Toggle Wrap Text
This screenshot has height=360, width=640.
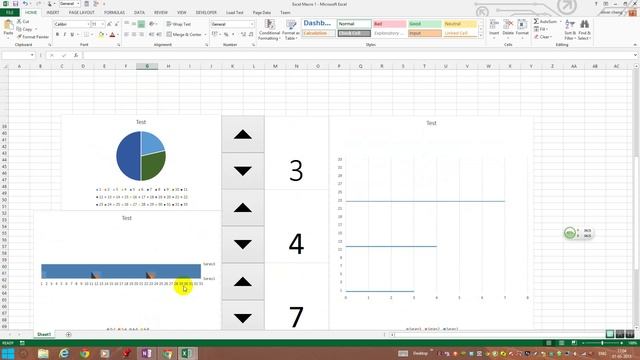(x=179, y=24)
